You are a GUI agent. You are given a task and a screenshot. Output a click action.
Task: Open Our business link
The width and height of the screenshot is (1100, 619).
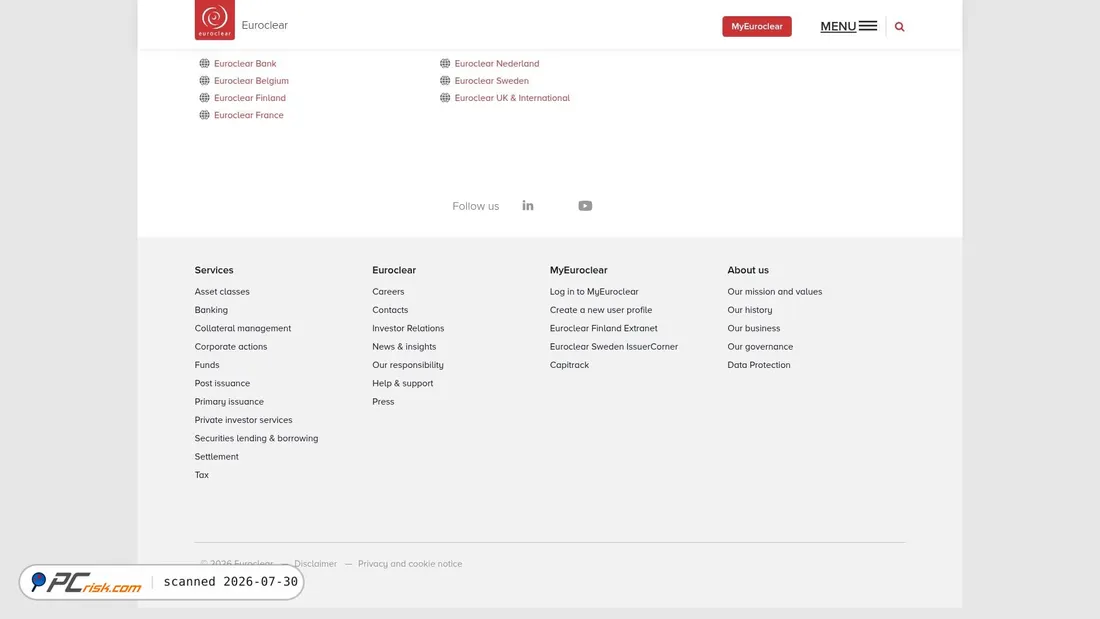753,328
